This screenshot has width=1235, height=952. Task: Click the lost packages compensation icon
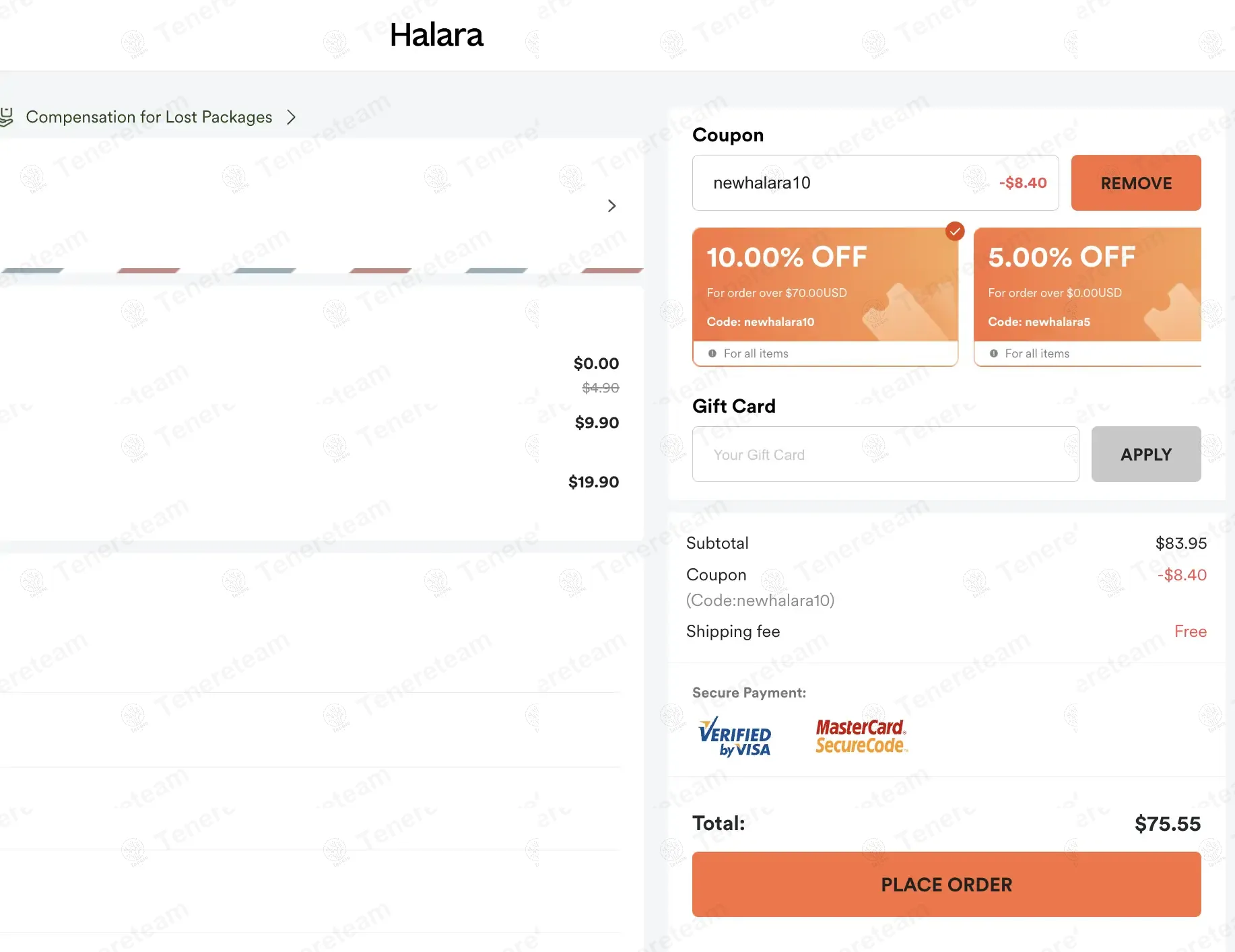pos(7,117)
